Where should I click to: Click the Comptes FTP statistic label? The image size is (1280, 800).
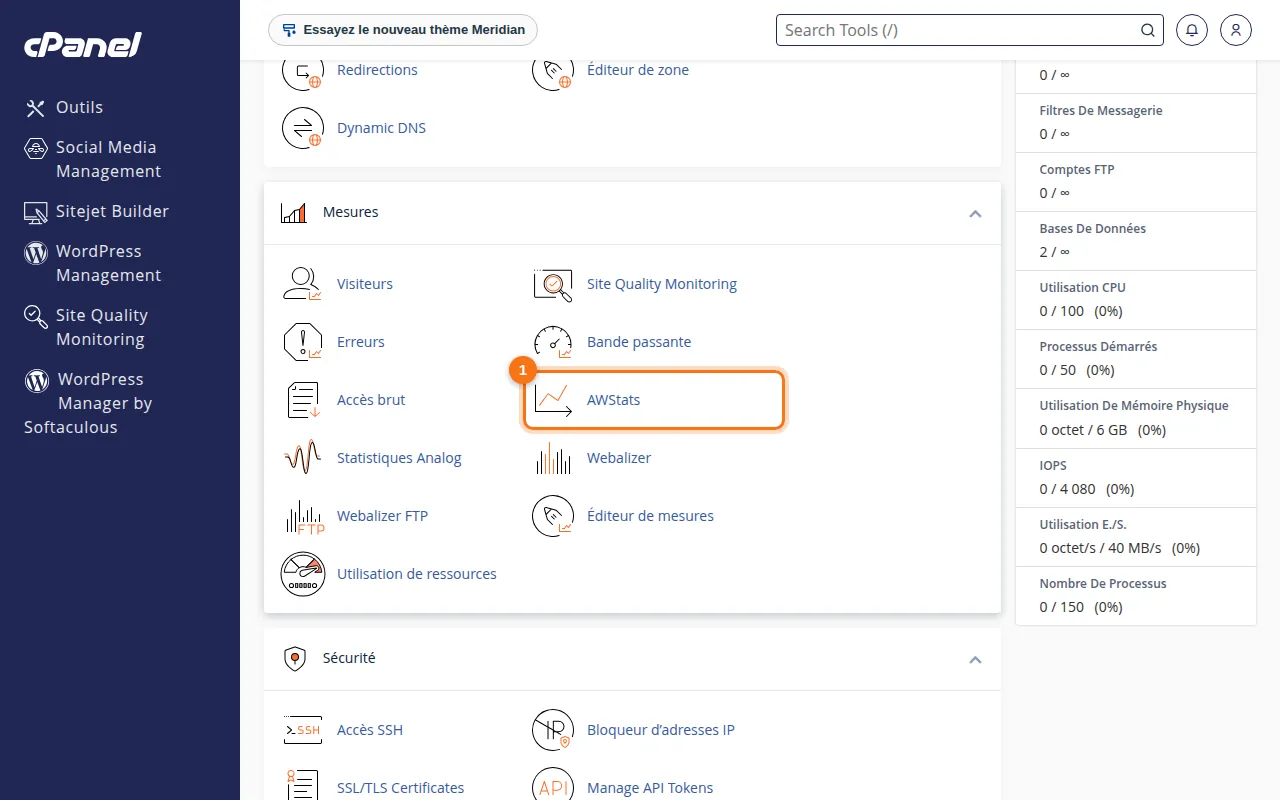coord(1077,170)
